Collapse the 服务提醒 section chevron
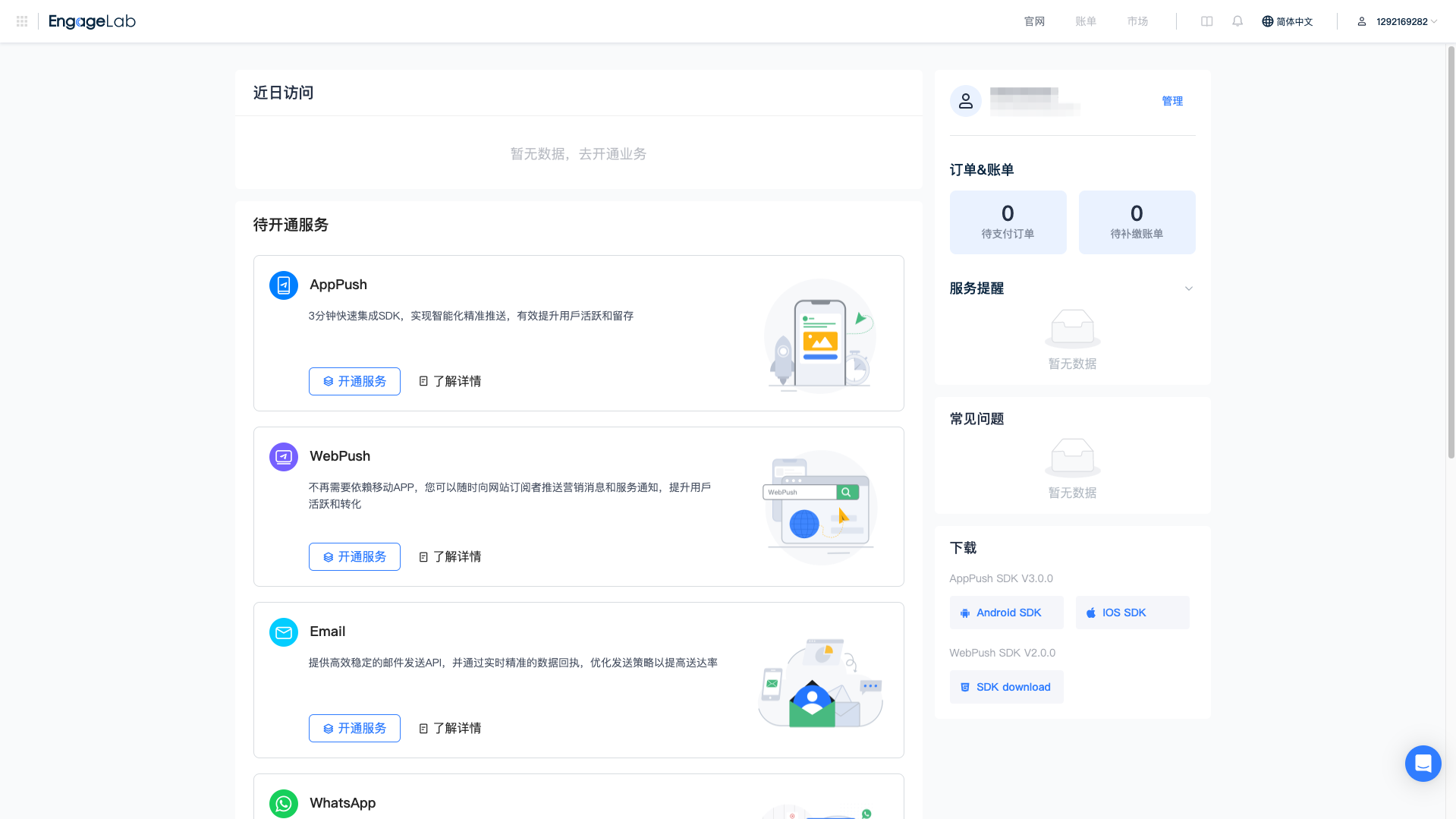The image size is (1456, 819). pyautogui.click(x=1189, y=288)
